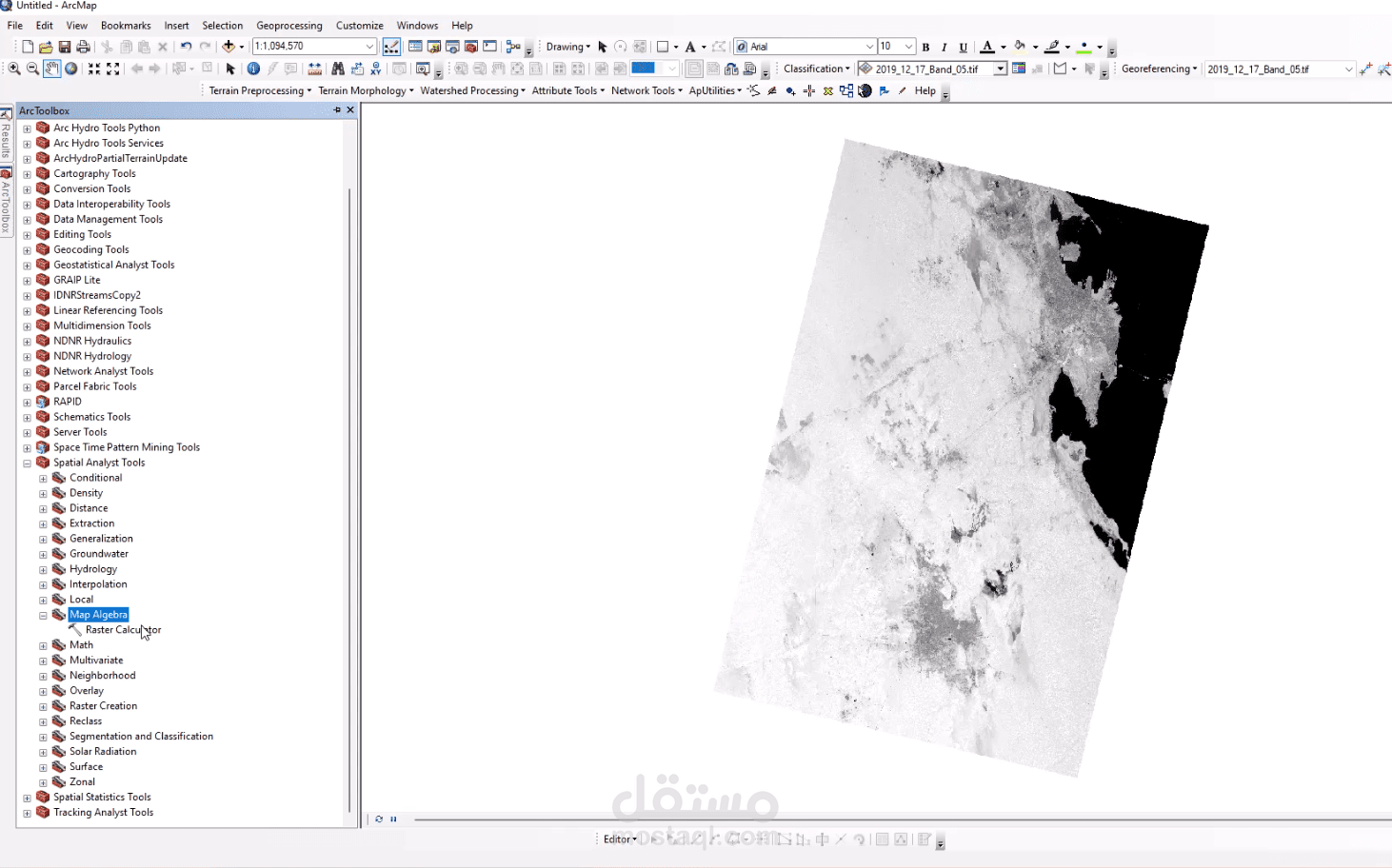
Task: Activate the Pan hand tool
Action: click(x=51, y=69)
